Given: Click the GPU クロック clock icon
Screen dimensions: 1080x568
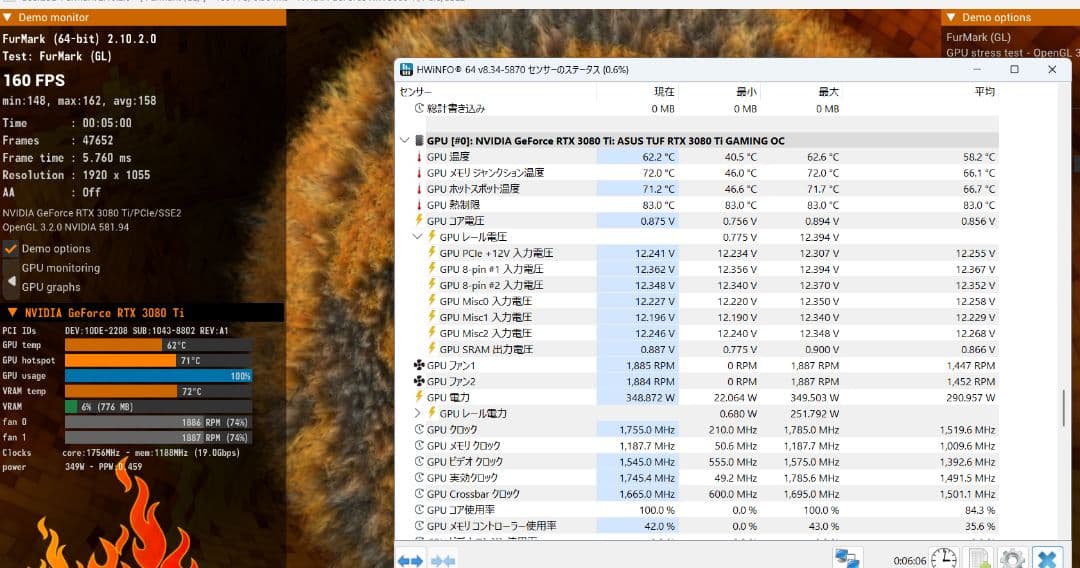Looking at the screenshot, I should coord(419,429).
